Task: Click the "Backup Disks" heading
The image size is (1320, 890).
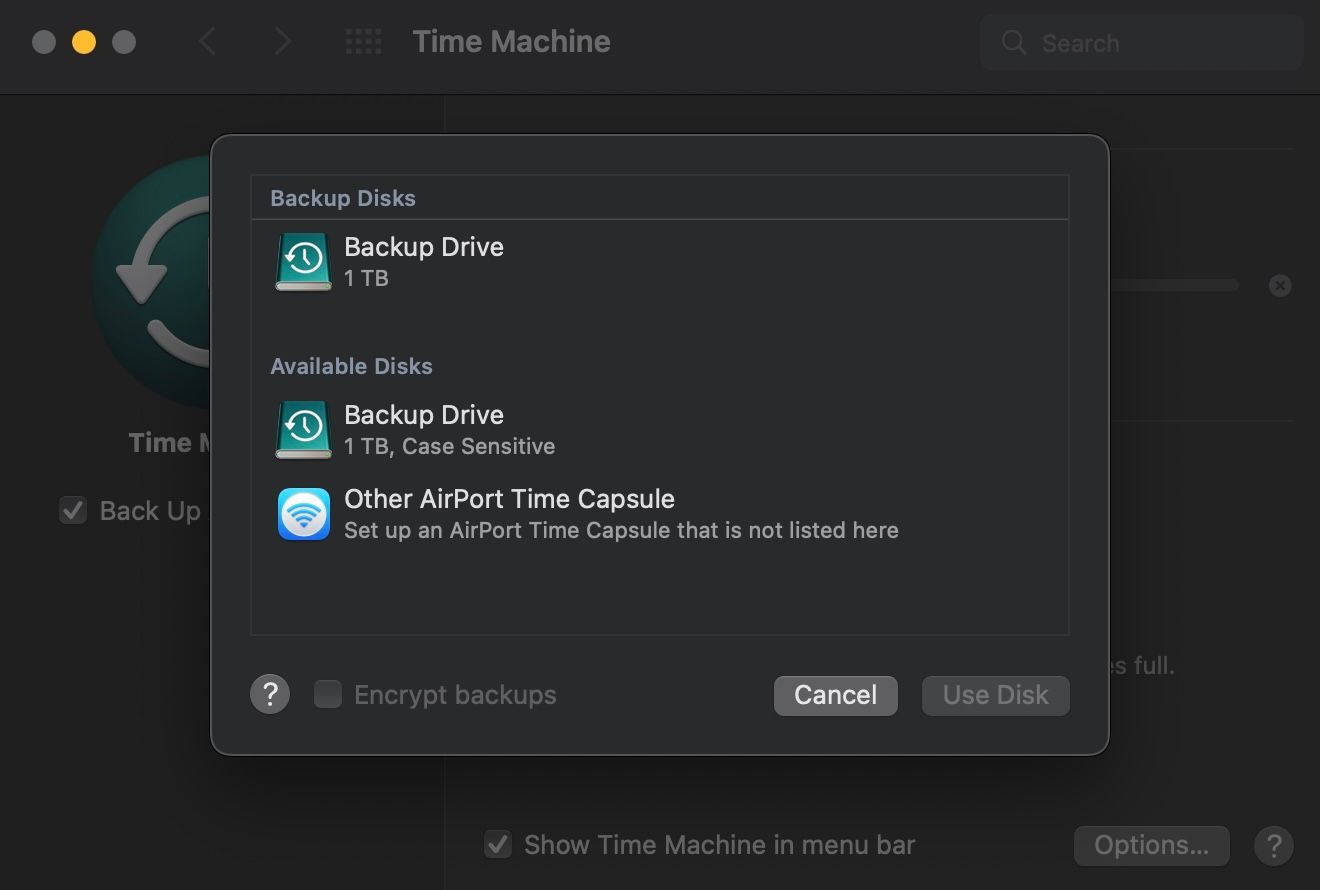Action: (x=343, y=198)
